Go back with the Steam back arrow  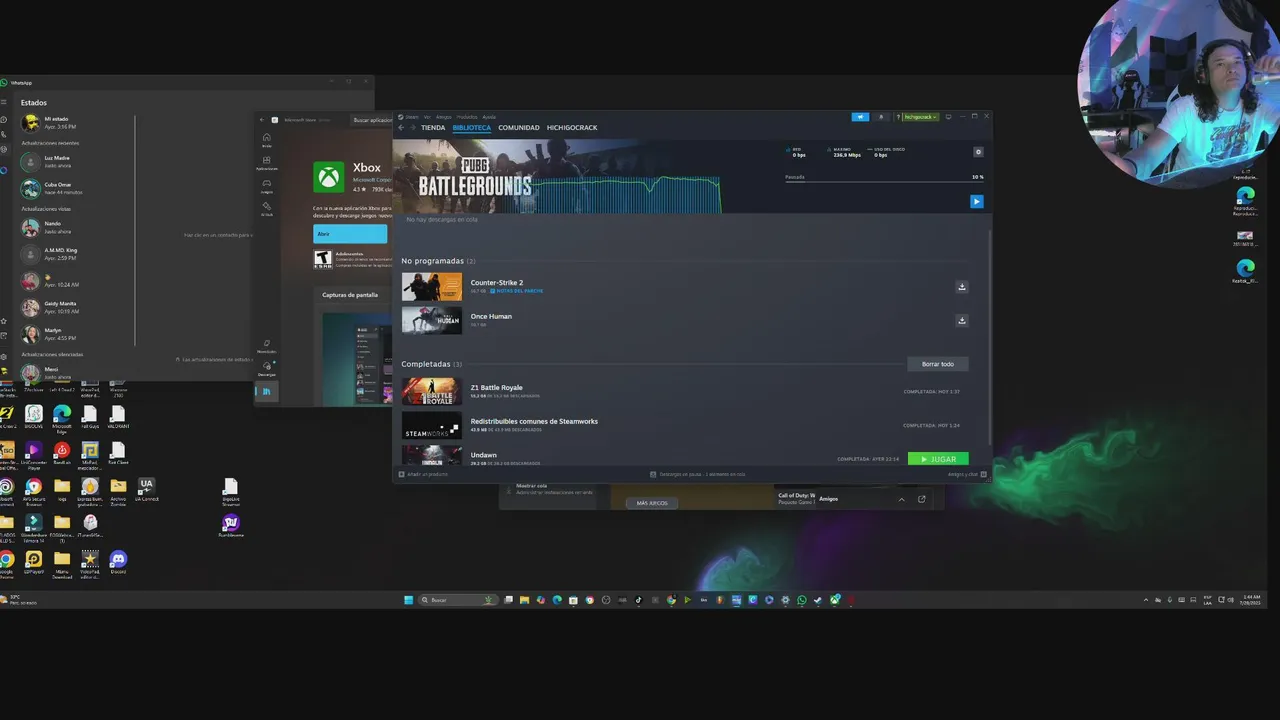[x=401, y=128]
